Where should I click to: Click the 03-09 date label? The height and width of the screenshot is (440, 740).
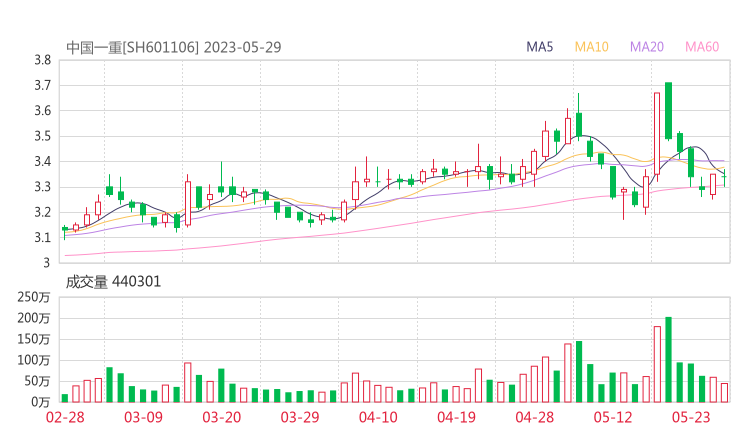pos(143,417)
